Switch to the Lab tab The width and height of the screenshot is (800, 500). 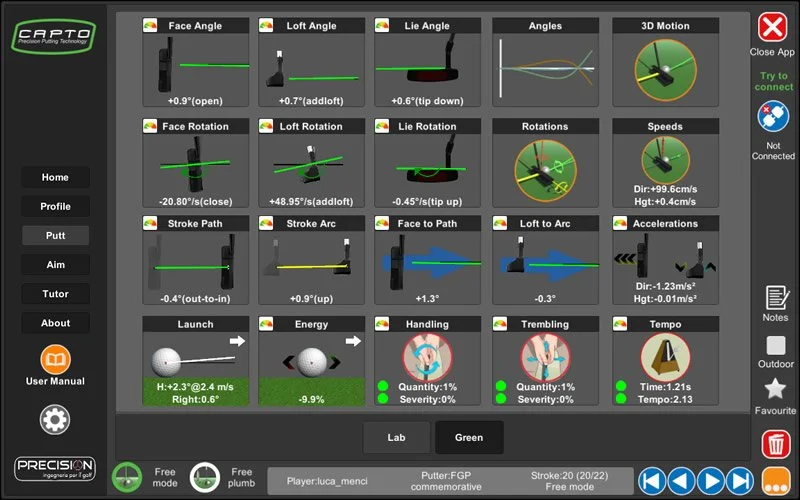396,437
